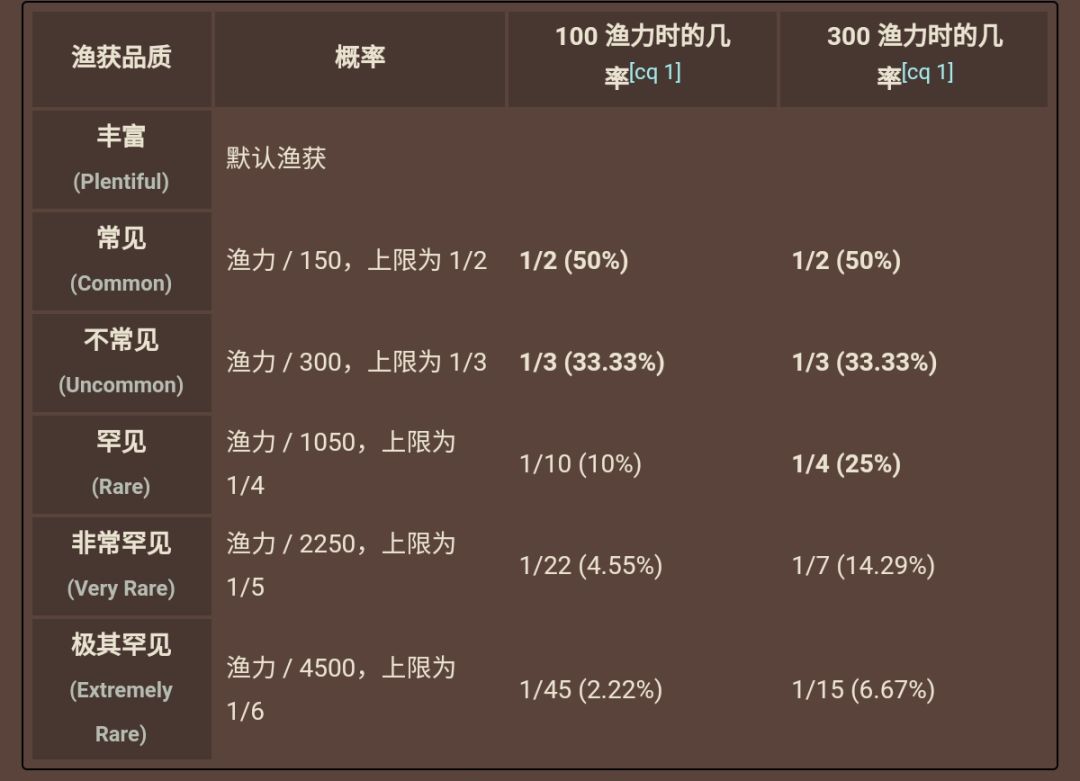The image size is (1080, 781).
Task: Open the [cq 1] footnote in the 300 渔力 header
Action: [x=927, y=73]
